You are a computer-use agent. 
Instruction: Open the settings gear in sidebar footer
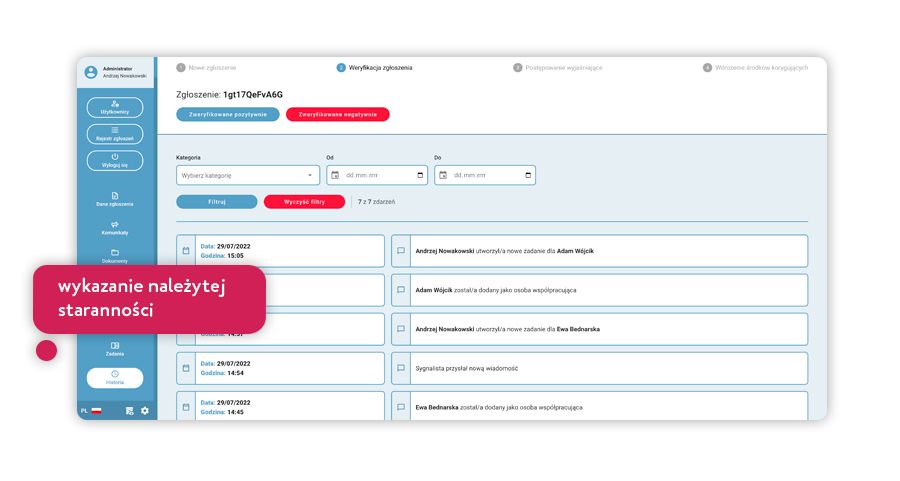tap(145, 411)
